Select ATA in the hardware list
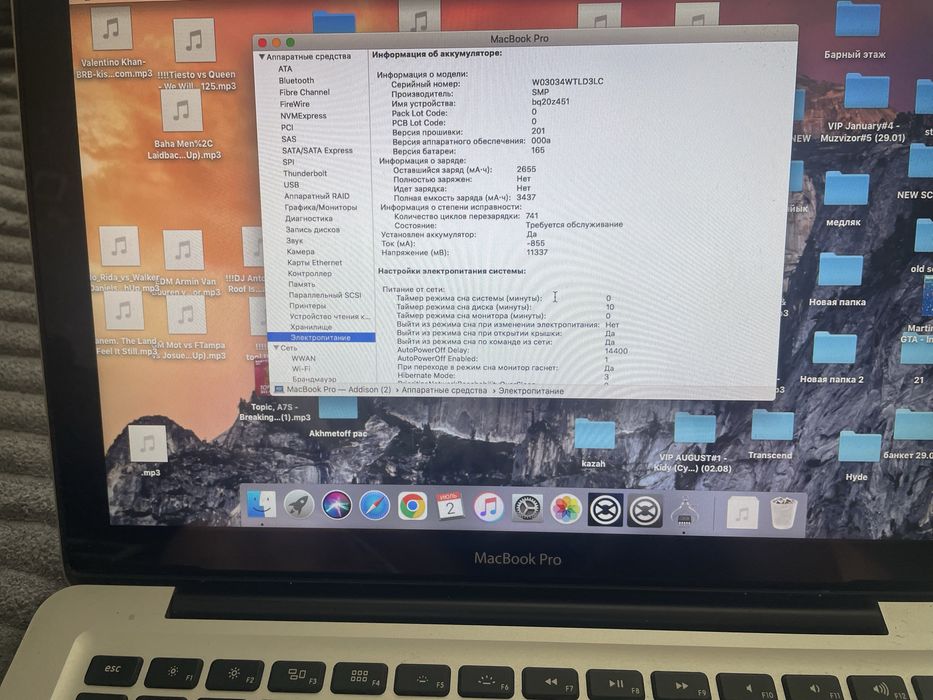Viewport: 933px width, 700px height. pos(285,69)
